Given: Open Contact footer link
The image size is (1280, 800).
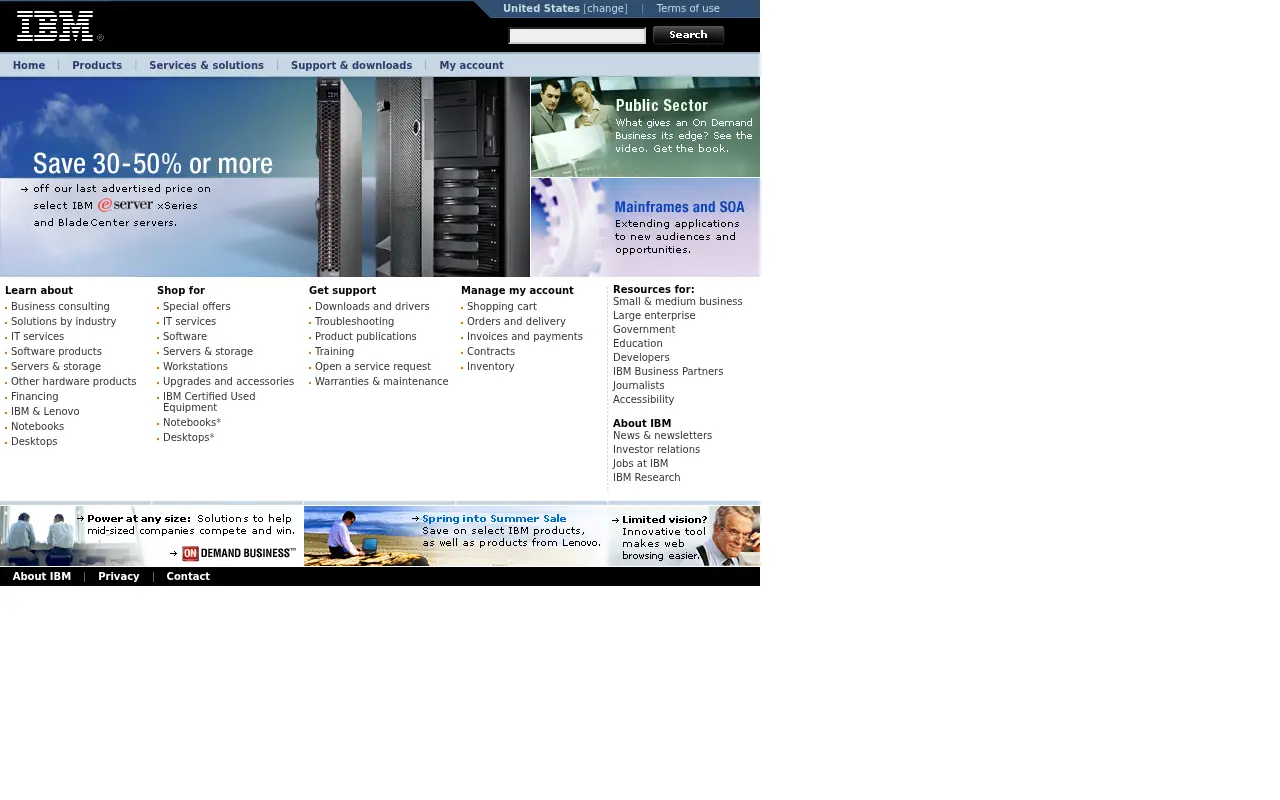Looking at the screenshot, I should tap(188, 577).
